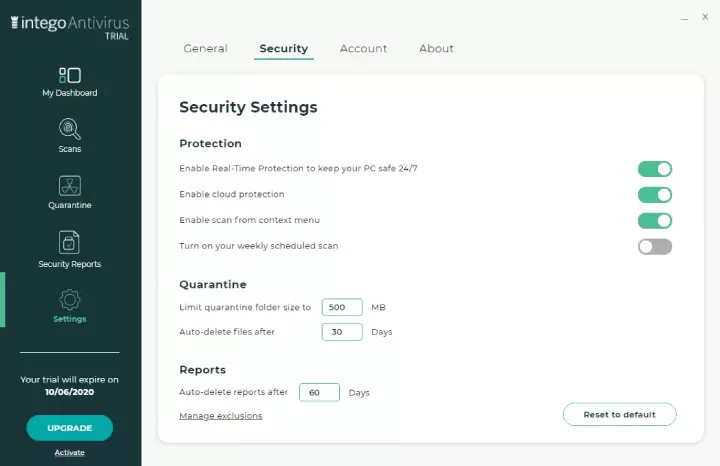Click the 'Limit quarantine folder size to' label
Screen dimensions: 720x466
(x=245, y=307)
